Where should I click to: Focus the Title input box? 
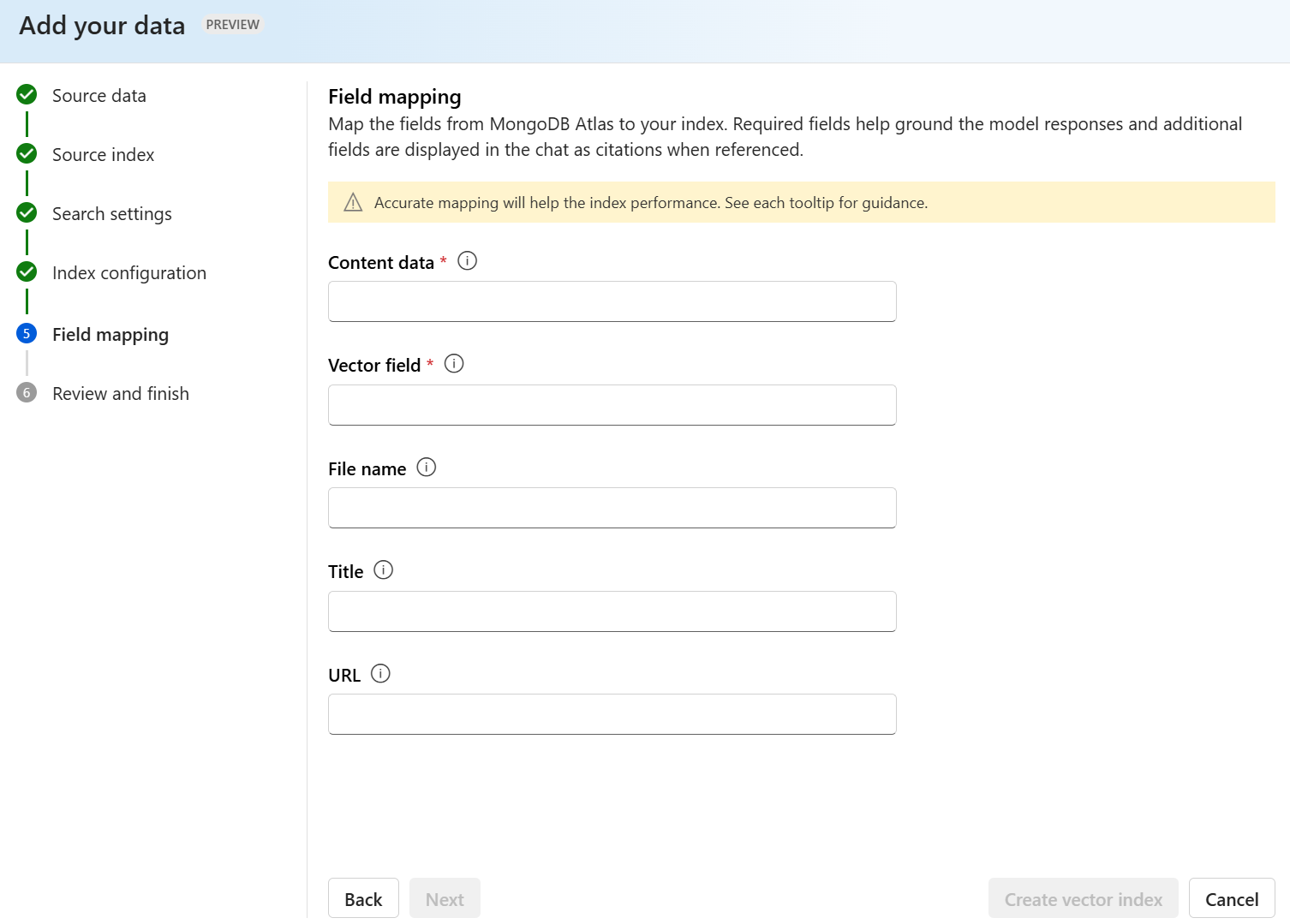point(612,611)
